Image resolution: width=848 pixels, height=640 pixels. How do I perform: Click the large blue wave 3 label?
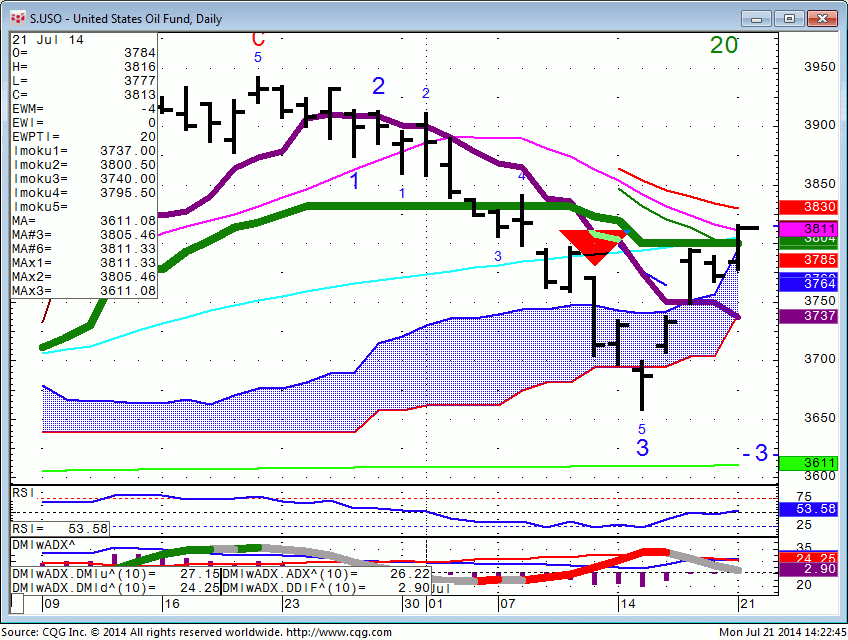[x=642, y=448]
